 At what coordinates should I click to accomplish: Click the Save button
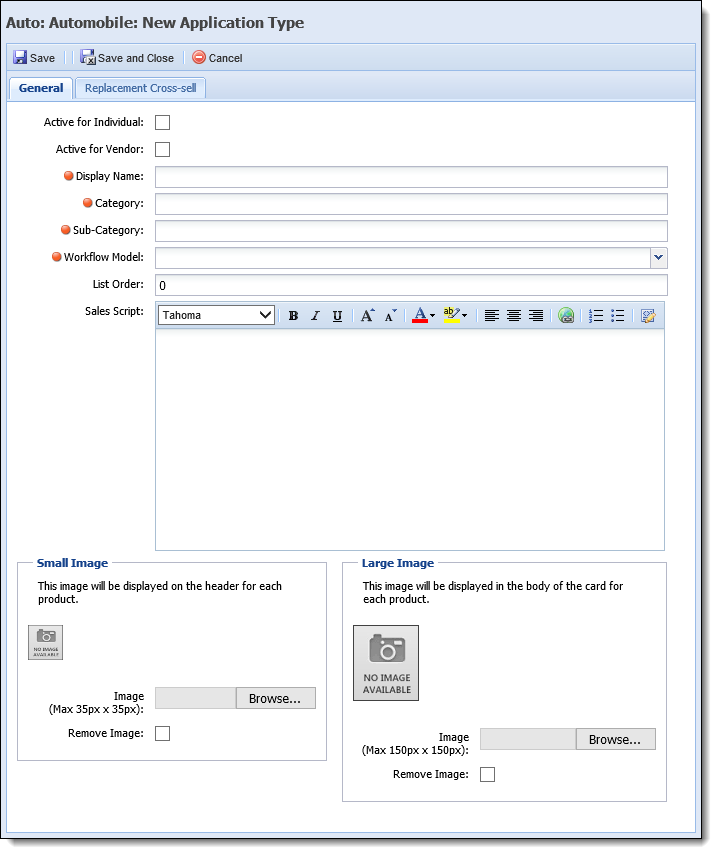(34, 58)
